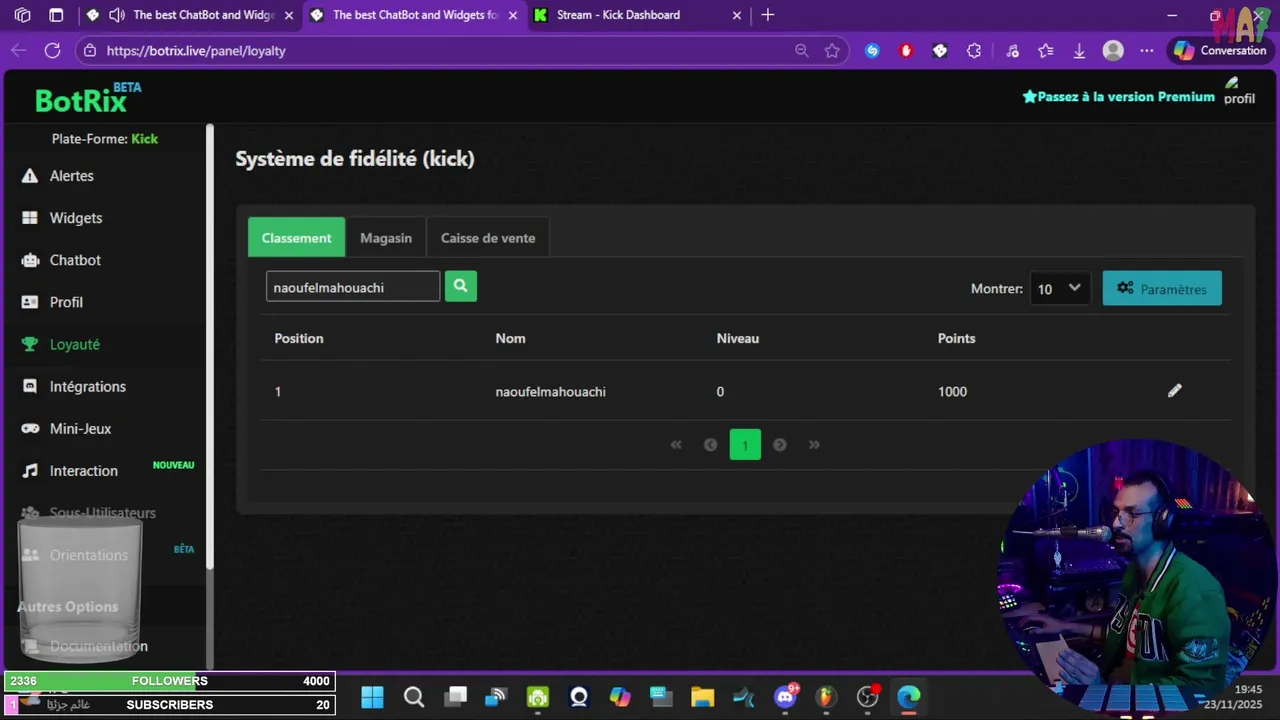Image resolution: width=1280 pixels, height=720 pixels.
Task: Open Intégrations in the sidebar
Action: (74, 386)
